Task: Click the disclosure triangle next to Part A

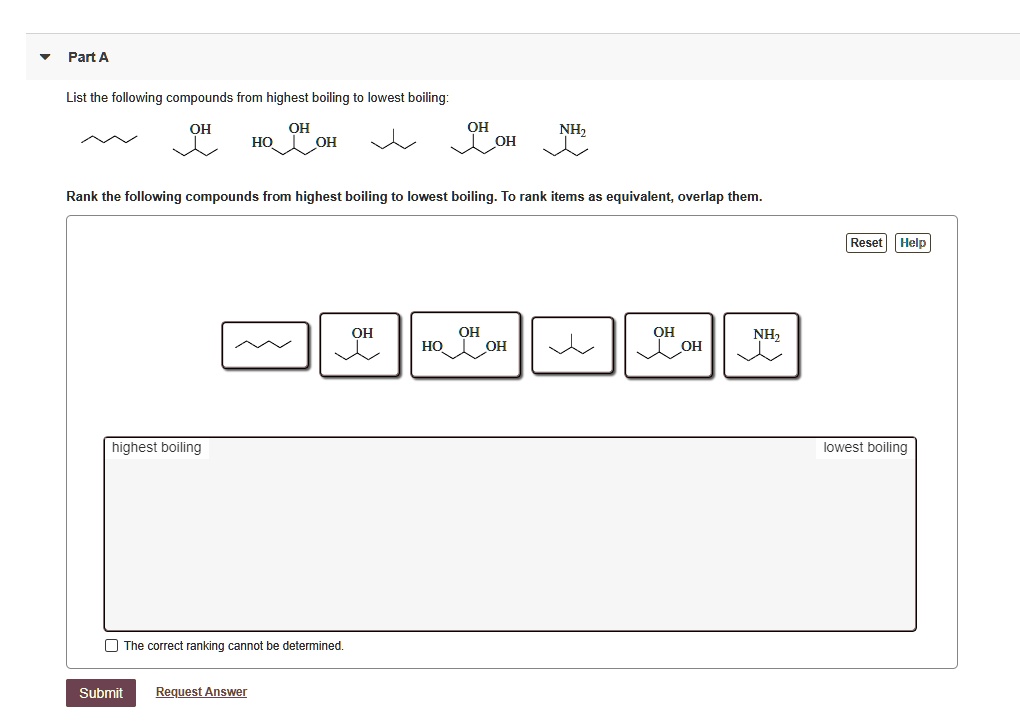Action: (44, 57)
